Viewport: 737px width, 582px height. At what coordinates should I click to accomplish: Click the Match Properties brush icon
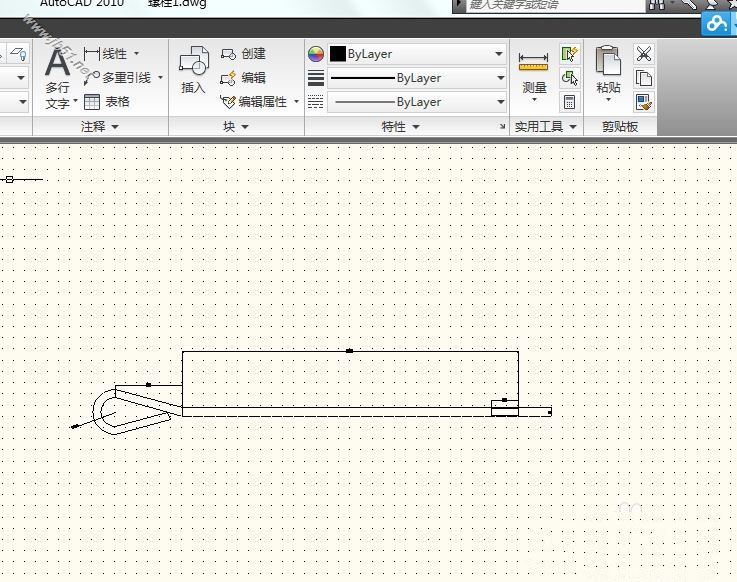pos(643,102)
